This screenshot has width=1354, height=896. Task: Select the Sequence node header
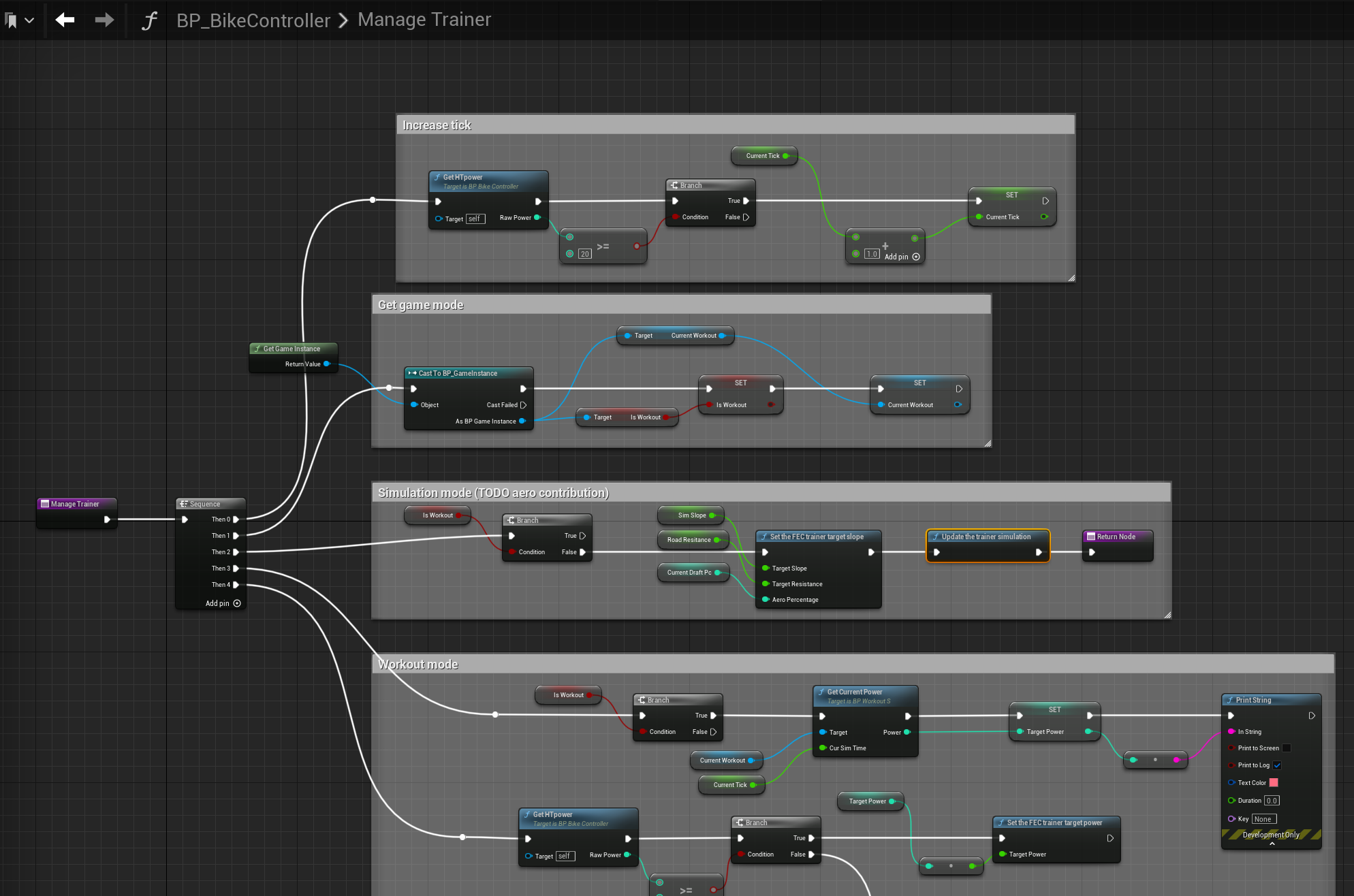pyautogui.click(x=210, y=504)
